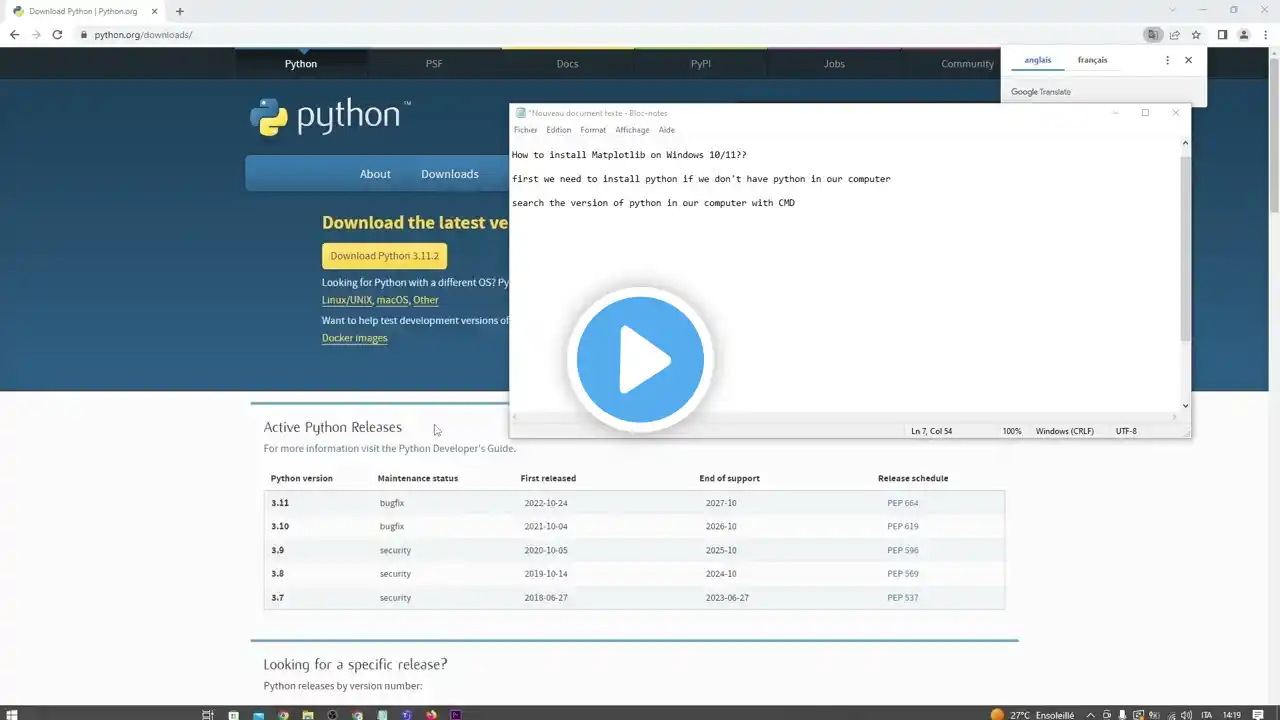Click Notepad's vertical scrollbar down arrow
The width and height of the screenshot is (1280, 720).
coord(1186,405)
